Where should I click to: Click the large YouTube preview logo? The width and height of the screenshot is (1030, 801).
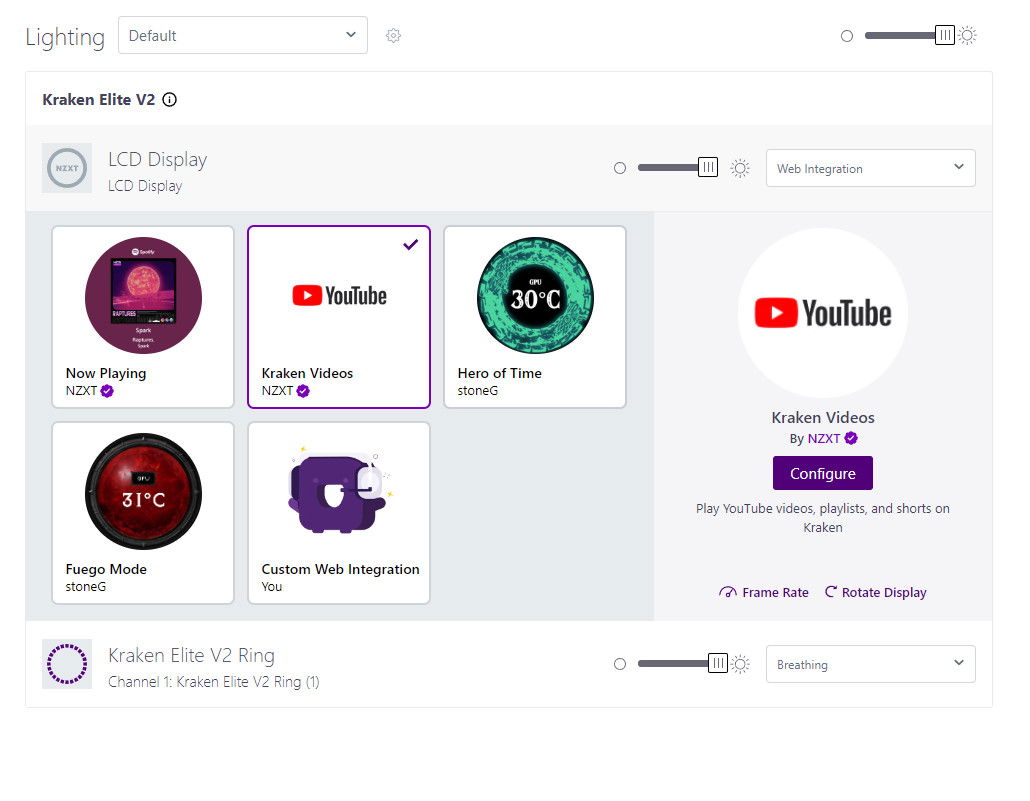tap(822, 313)
